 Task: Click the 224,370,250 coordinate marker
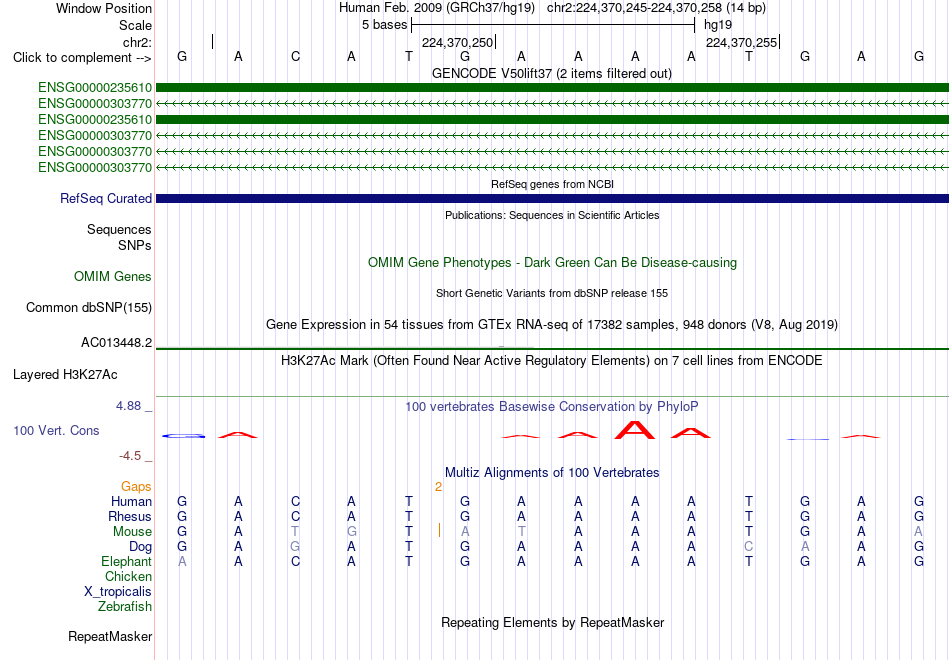click(457, 42)
